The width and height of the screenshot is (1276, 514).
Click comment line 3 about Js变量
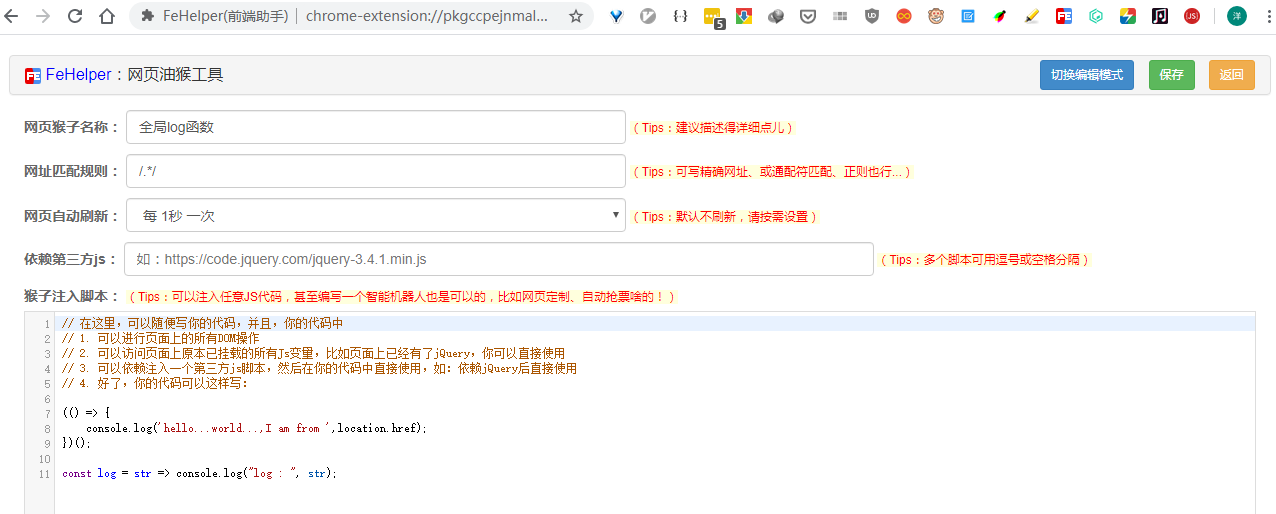click(x=313, y=353)
